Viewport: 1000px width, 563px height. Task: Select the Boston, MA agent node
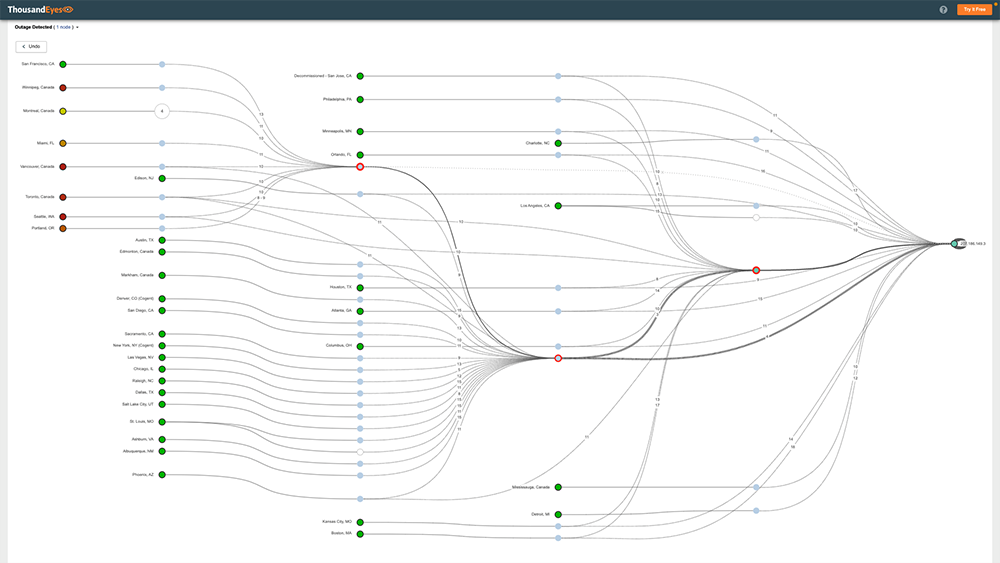(360, 534)
